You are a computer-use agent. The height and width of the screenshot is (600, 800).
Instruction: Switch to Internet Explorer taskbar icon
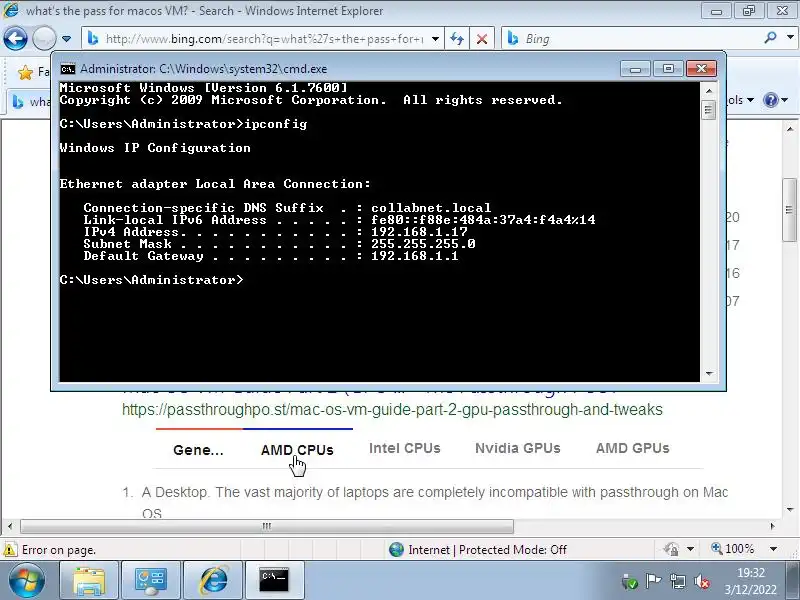(213, 580)
